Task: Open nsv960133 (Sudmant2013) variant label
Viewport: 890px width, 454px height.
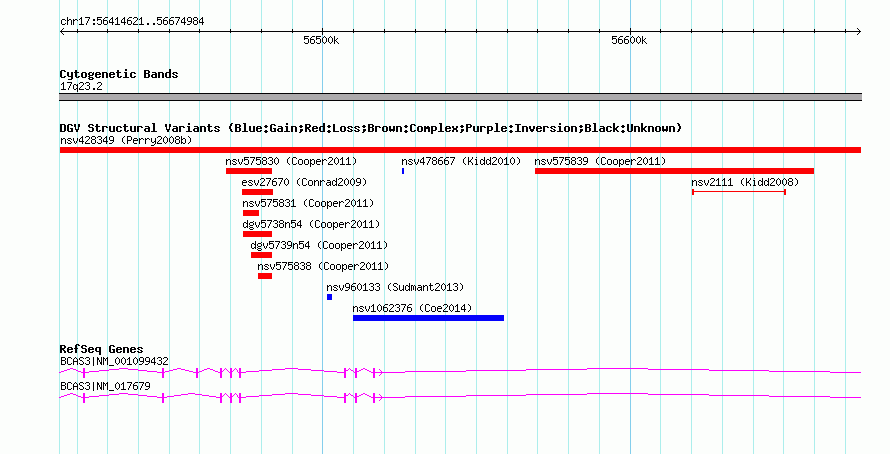Action: [x=395, y=287]
